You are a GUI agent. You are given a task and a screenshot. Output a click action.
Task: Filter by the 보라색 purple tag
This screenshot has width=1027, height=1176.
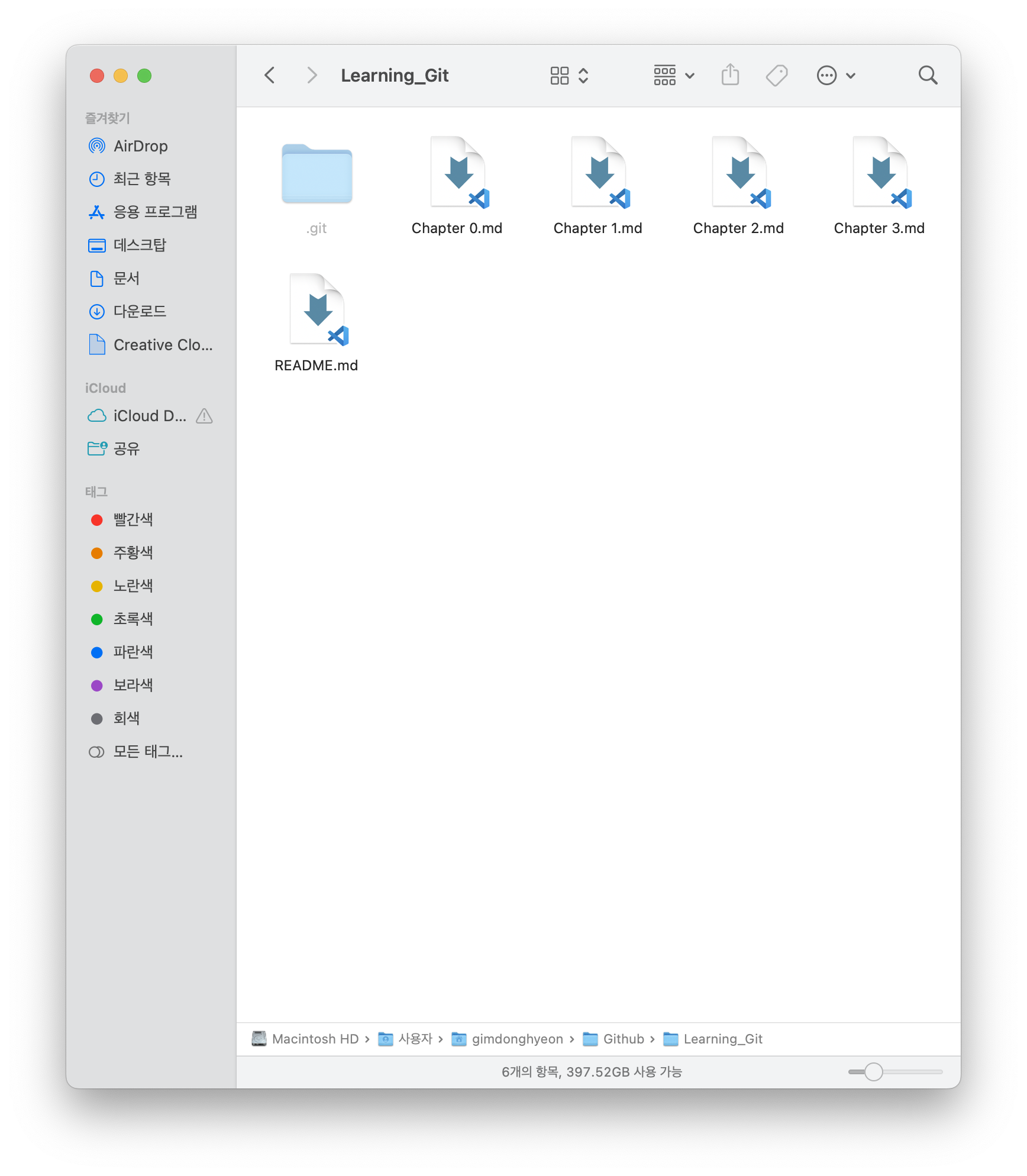coord(151,685)
